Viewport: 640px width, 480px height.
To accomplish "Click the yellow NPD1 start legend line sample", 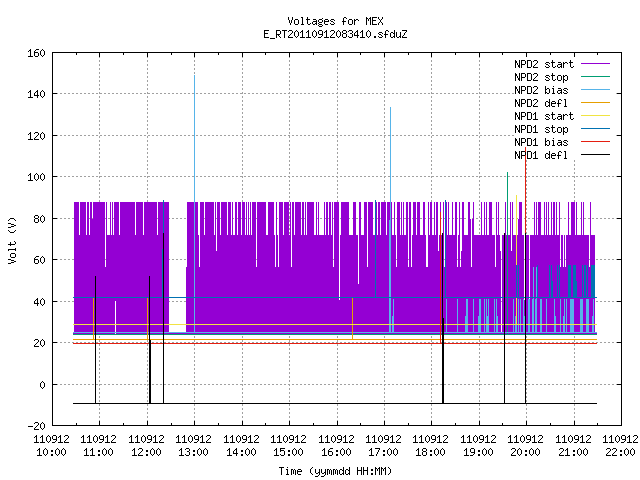I will [595, 116].
